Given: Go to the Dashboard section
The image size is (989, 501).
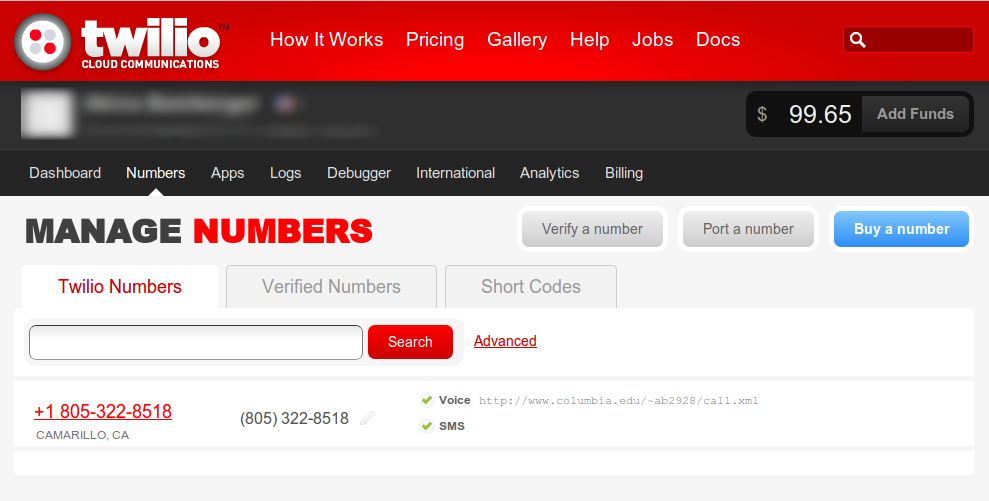Looking at the screenshot, I should (65, 173).
